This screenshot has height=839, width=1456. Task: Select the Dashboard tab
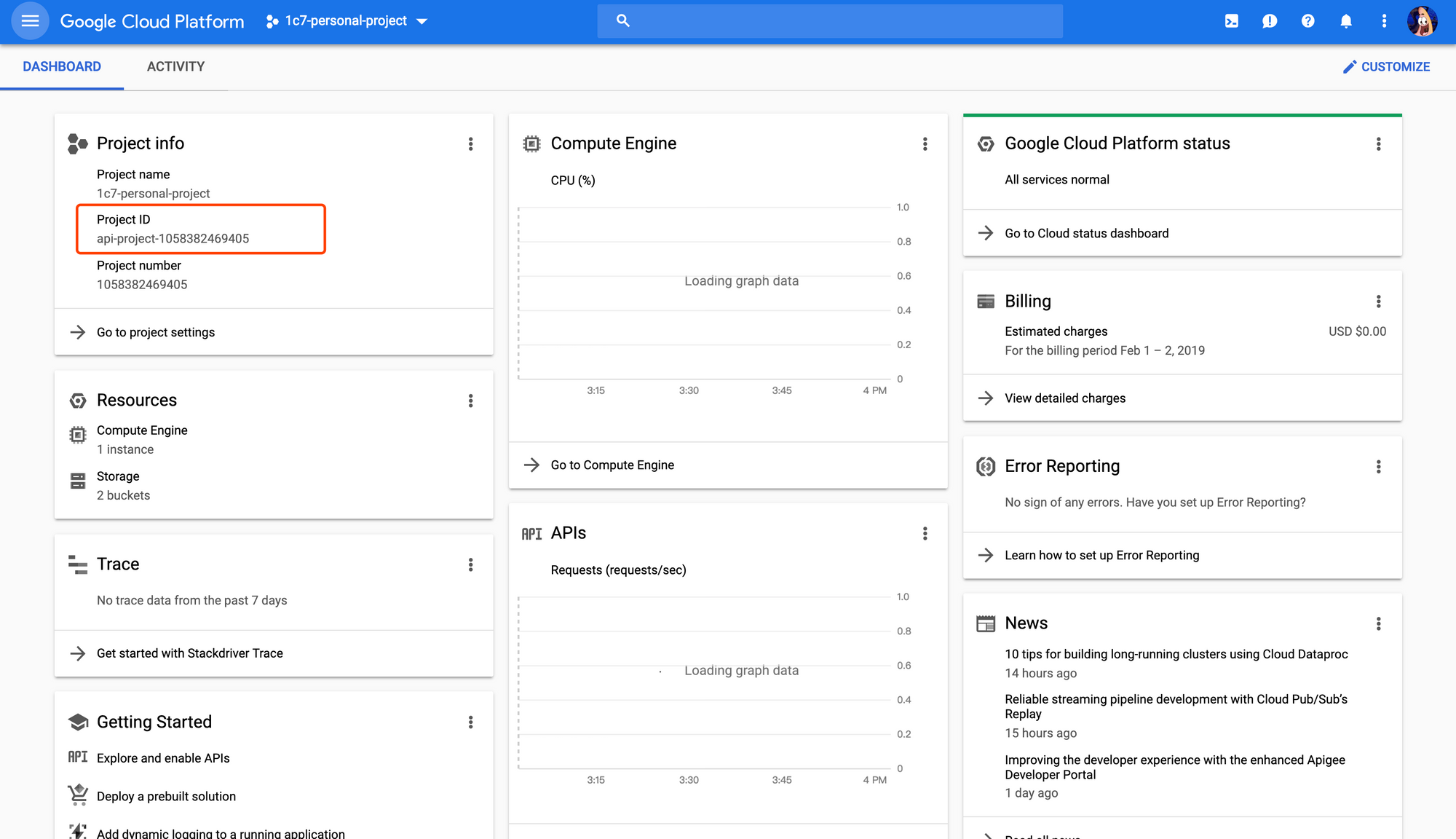point(62,67)
